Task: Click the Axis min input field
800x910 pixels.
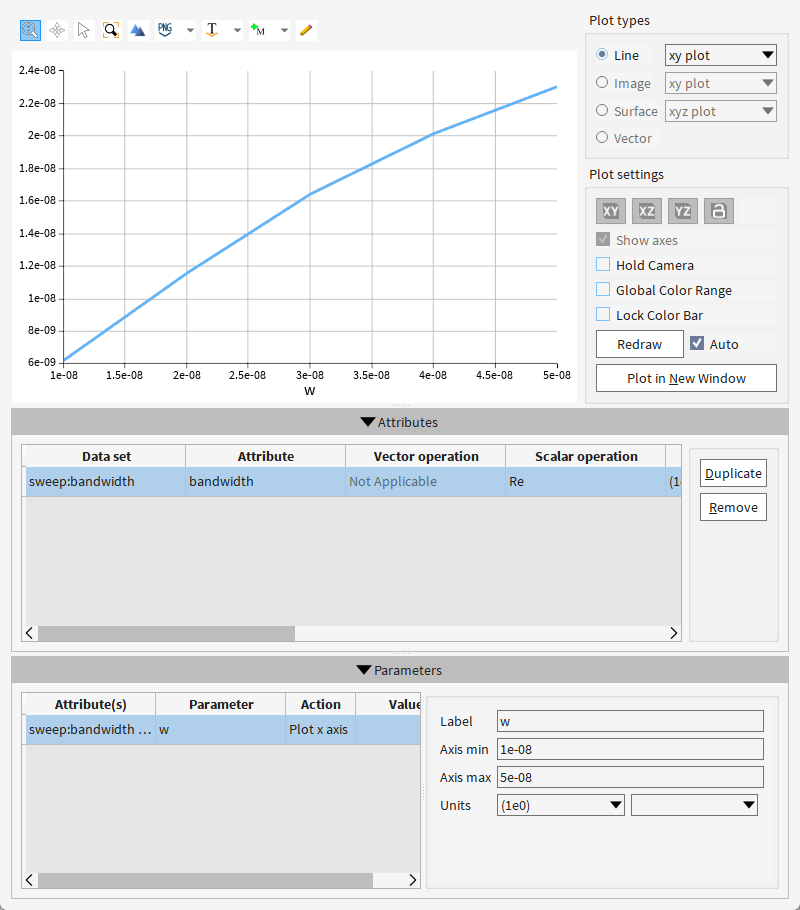Action: pos(630,749)
